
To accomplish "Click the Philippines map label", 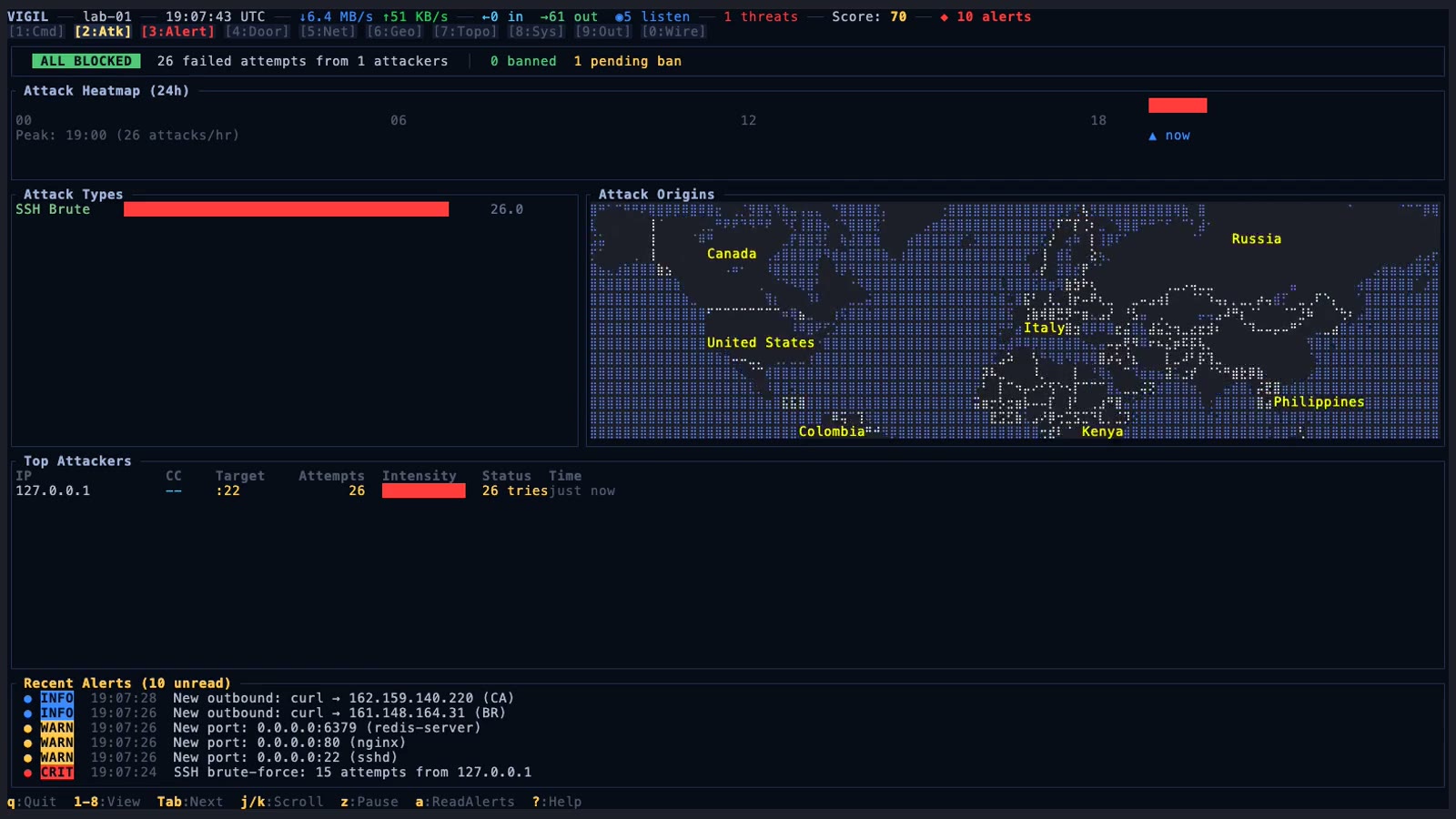I will pos(1319,402).
